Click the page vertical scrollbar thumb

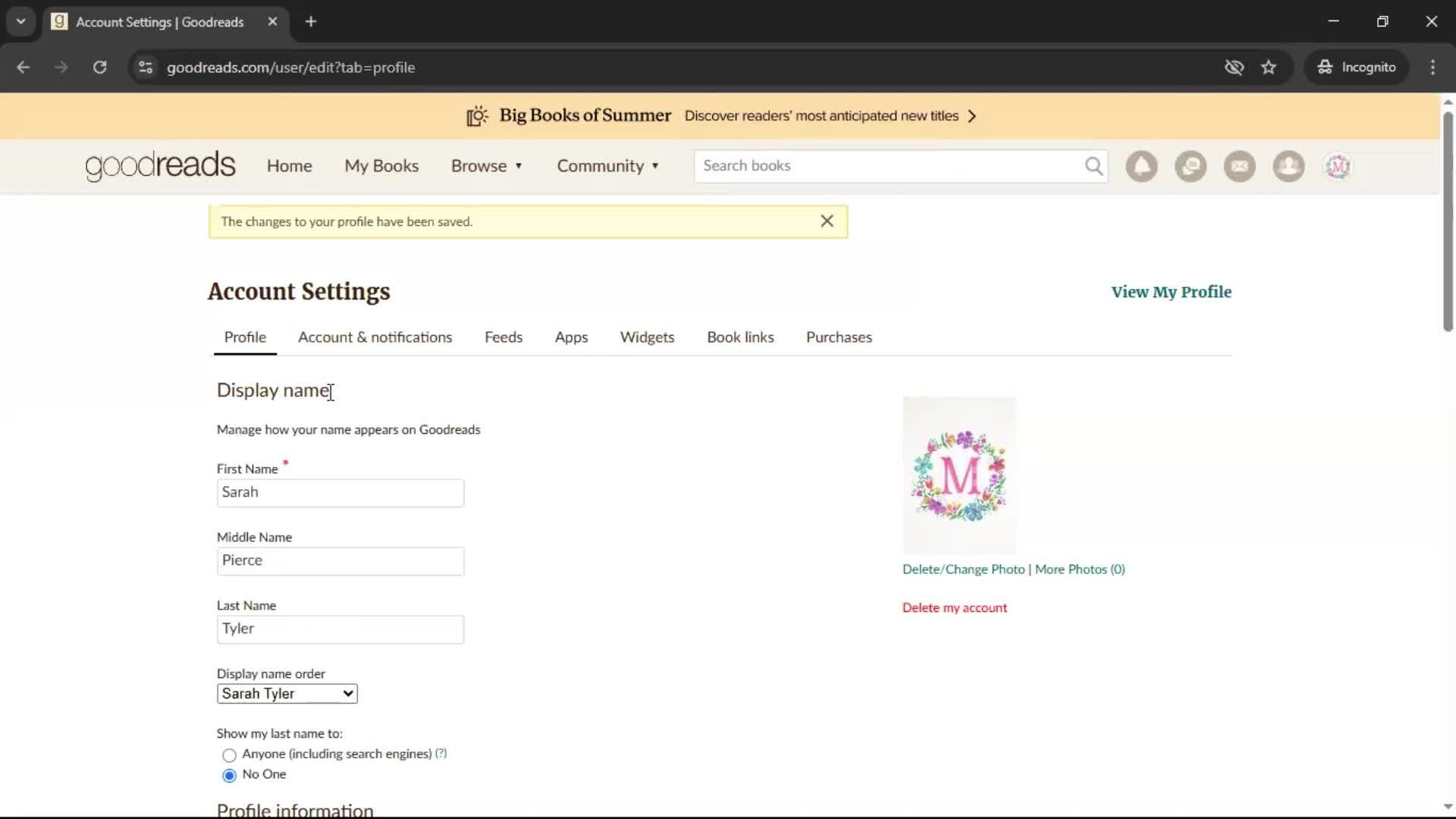click(1448, 221)
